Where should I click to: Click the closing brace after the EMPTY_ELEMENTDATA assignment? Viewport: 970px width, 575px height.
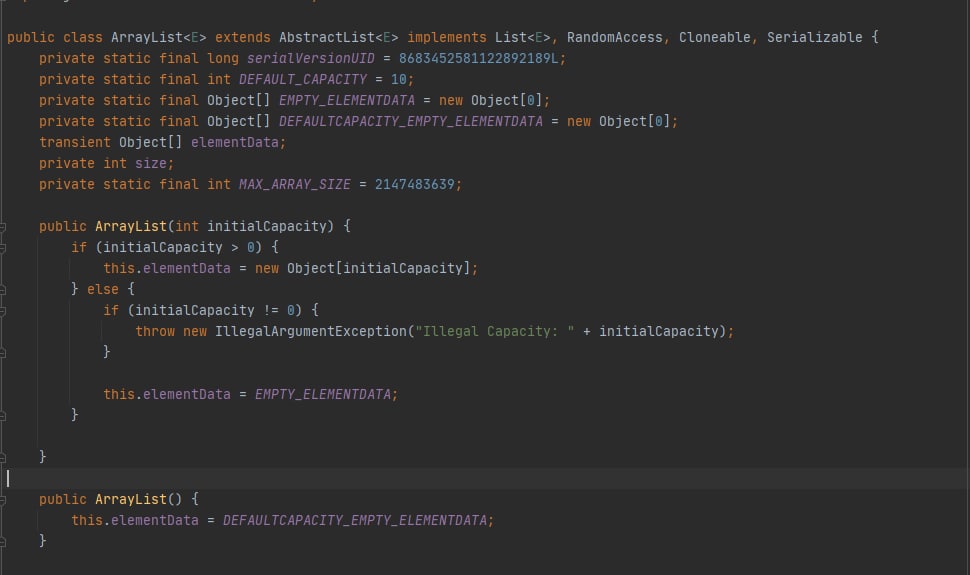(x=74, y=415)
